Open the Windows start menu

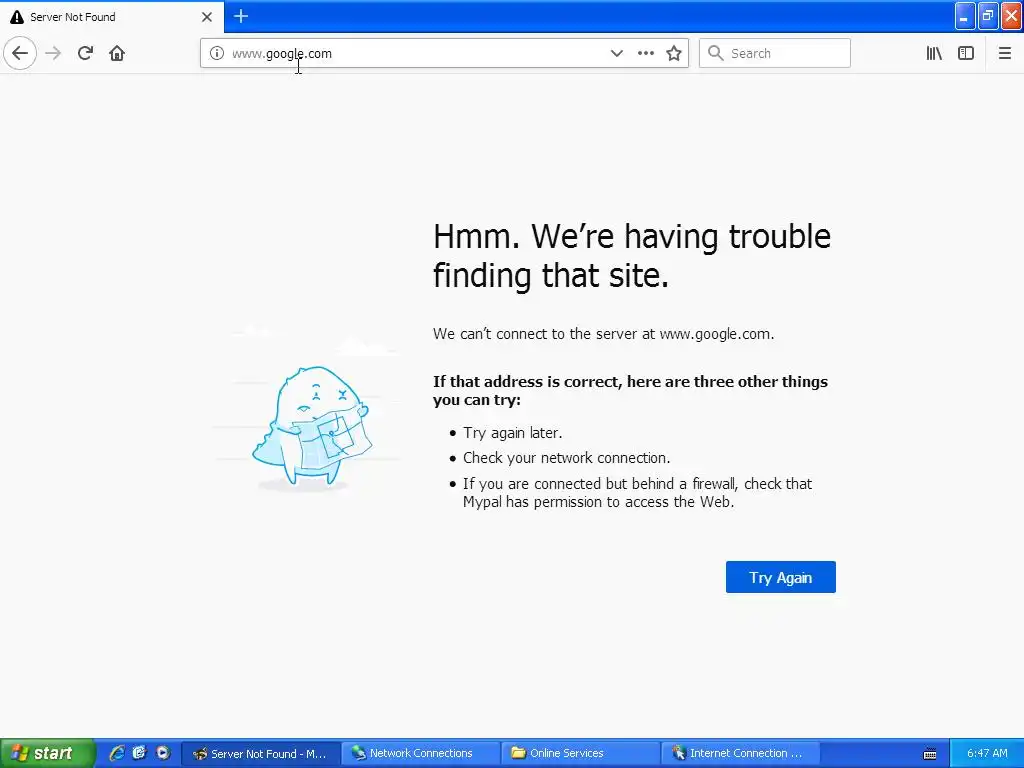point(47,753)
